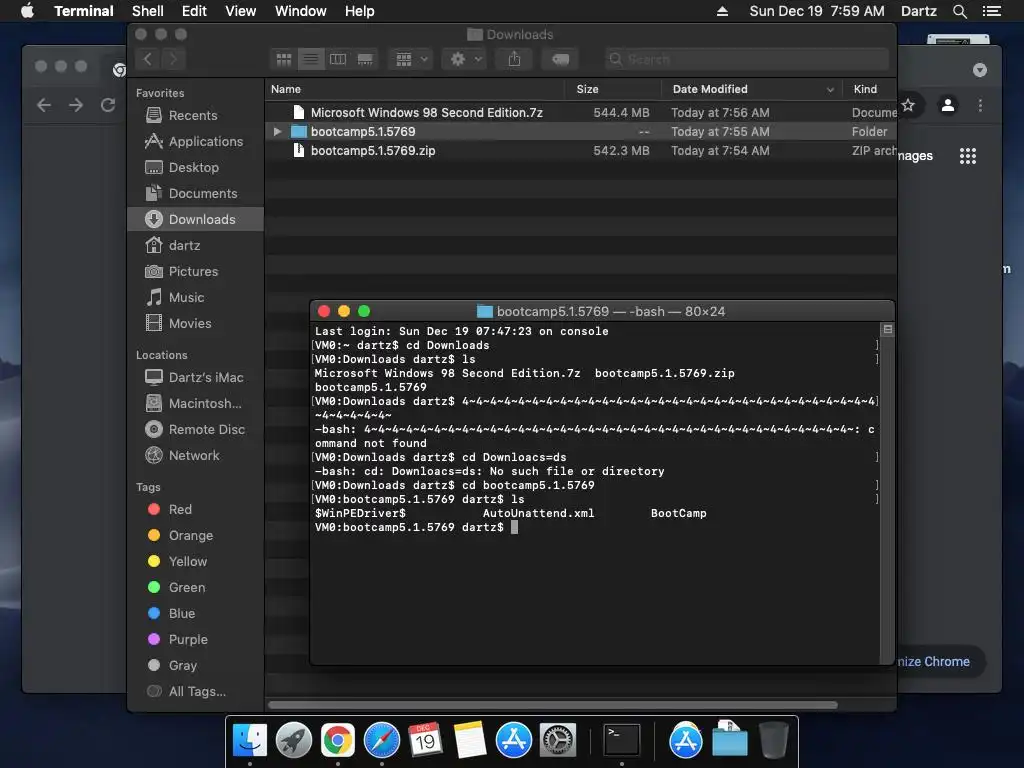
Task: Filter by the Yellow tag
Action: [195, 562]
